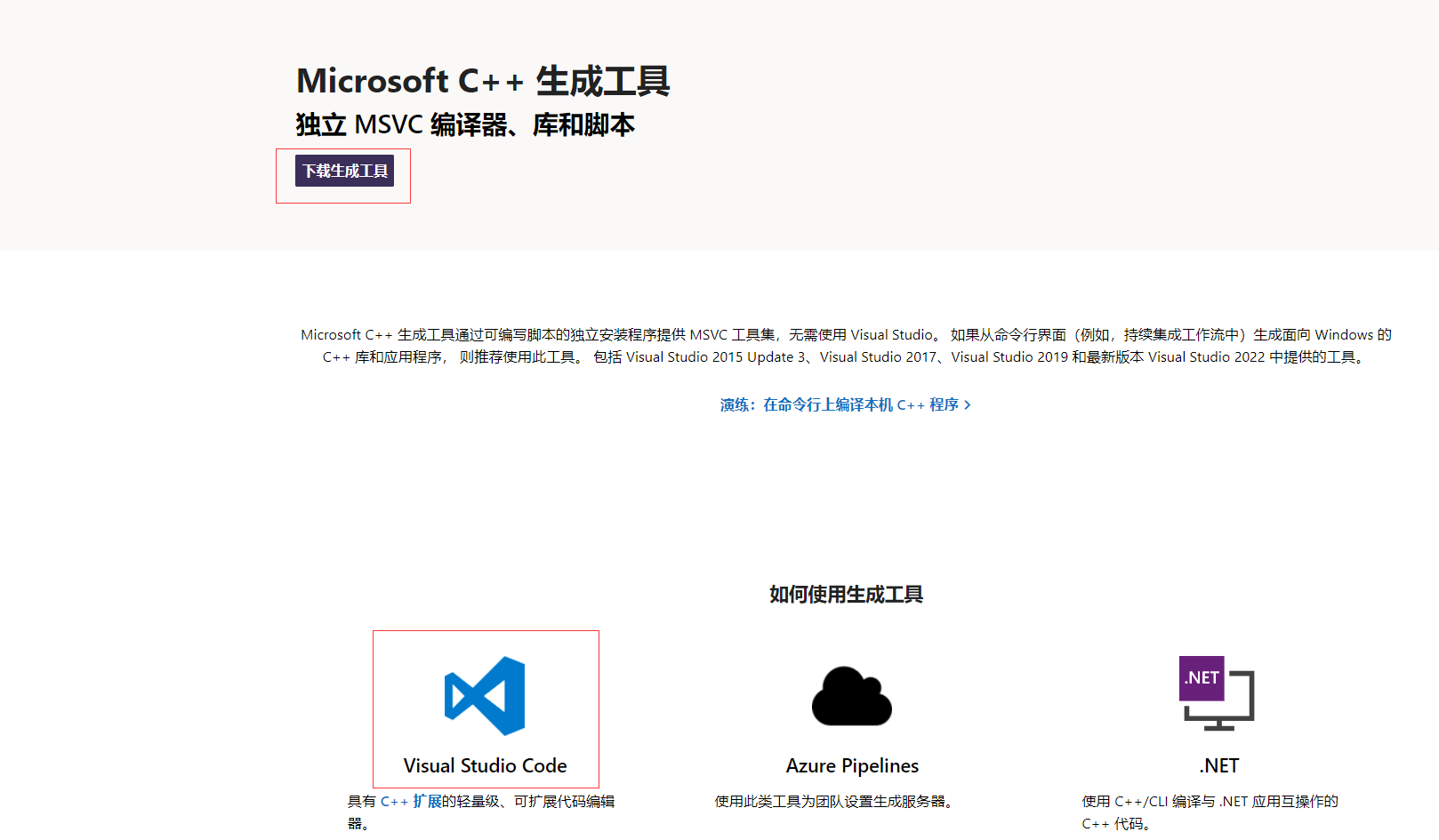Click the .NET monitor icon
The height and width of the screenshot is (840, 1439).
1217,693
